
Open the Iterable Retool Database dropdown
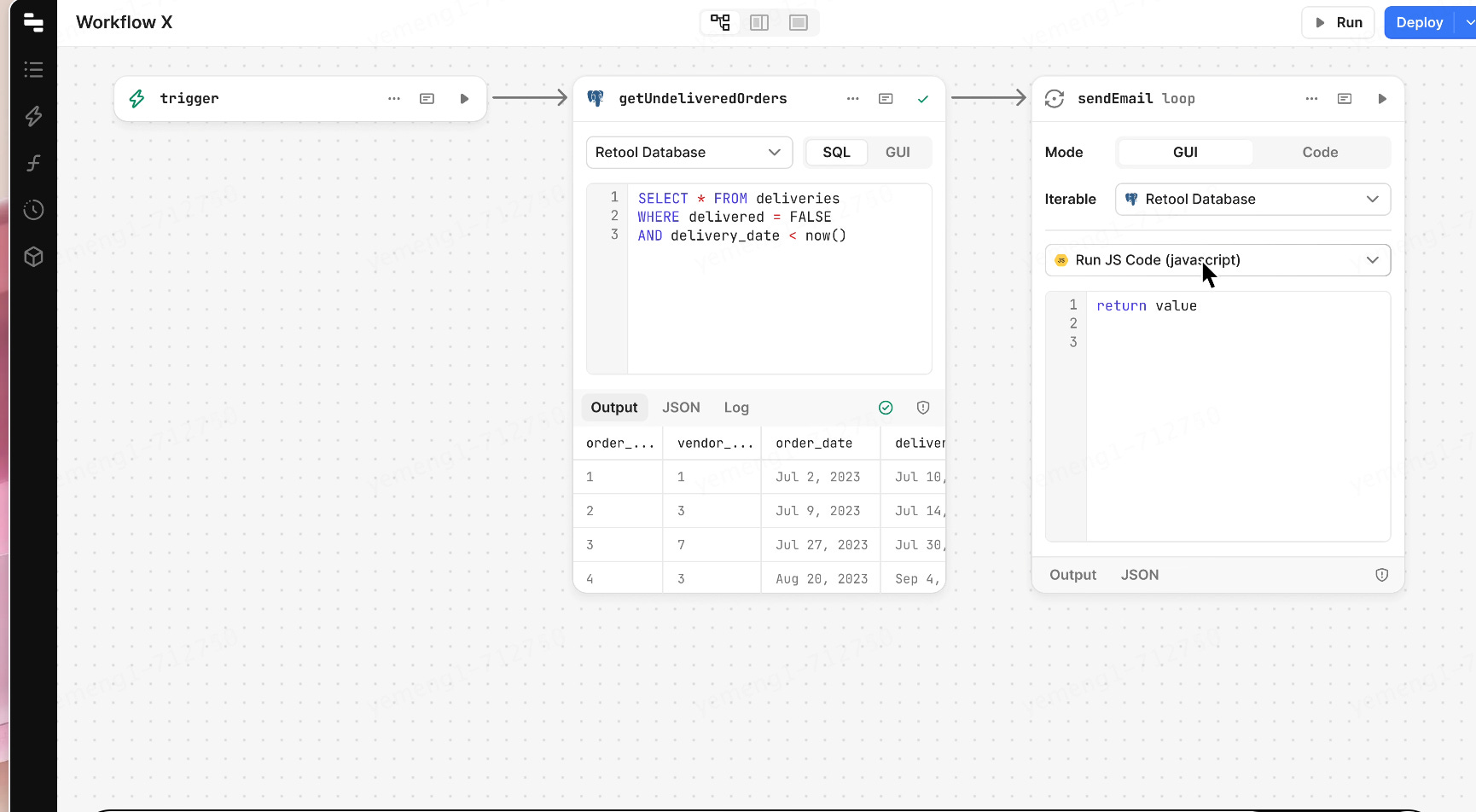point(1252,200)
